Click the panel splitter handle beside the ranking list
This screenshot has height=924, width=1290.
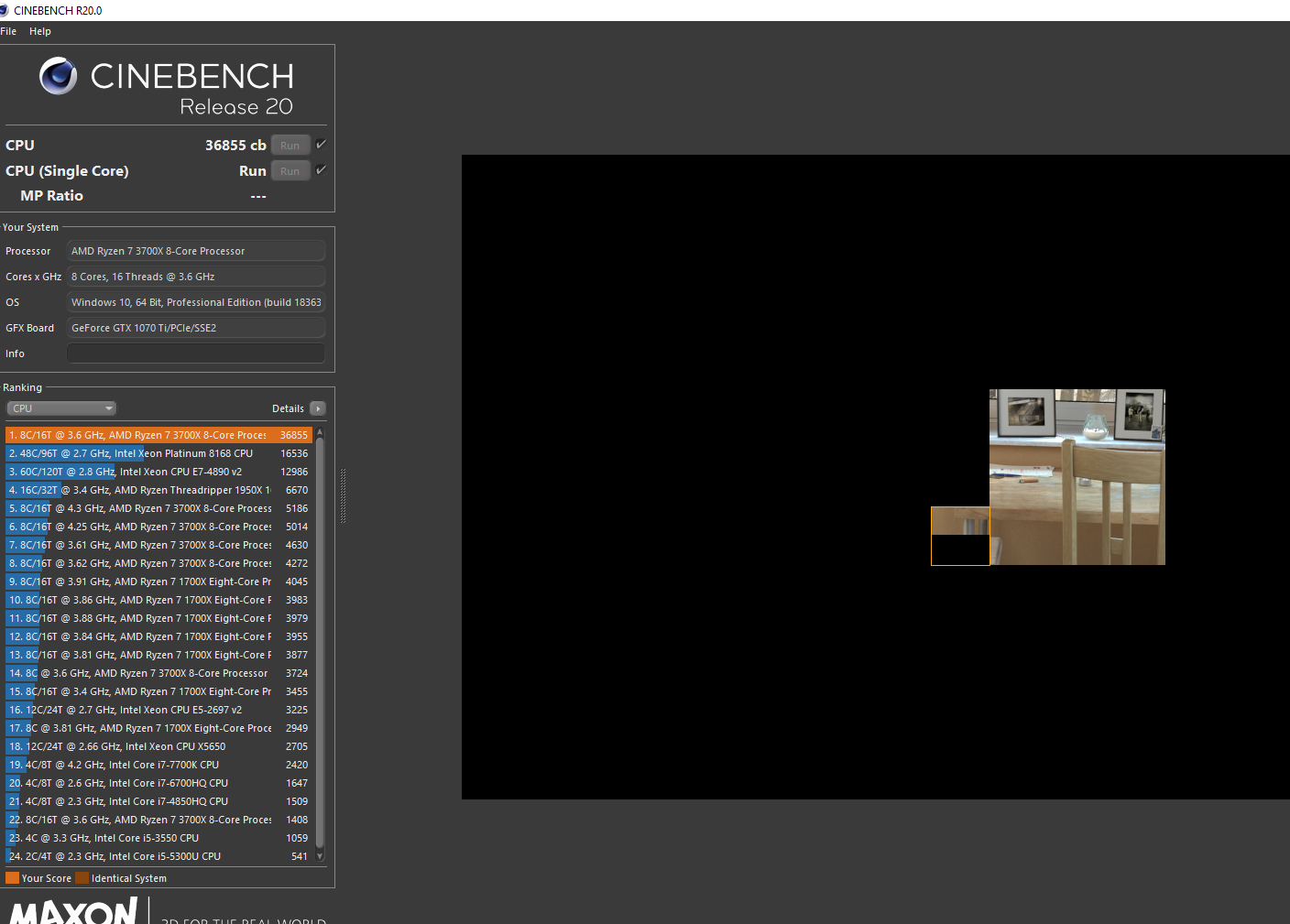click(344, 495)
